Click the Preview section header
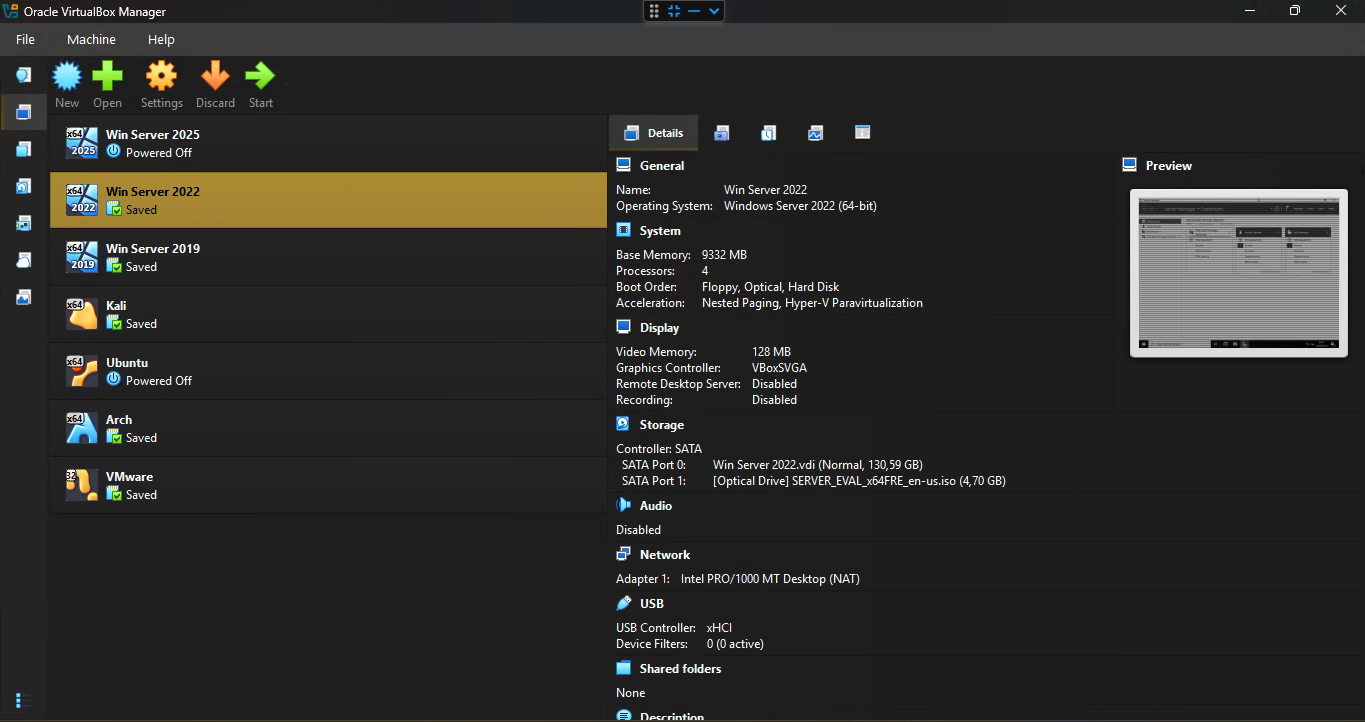This screenshot has height=722, width=1365. [1169, 166]
